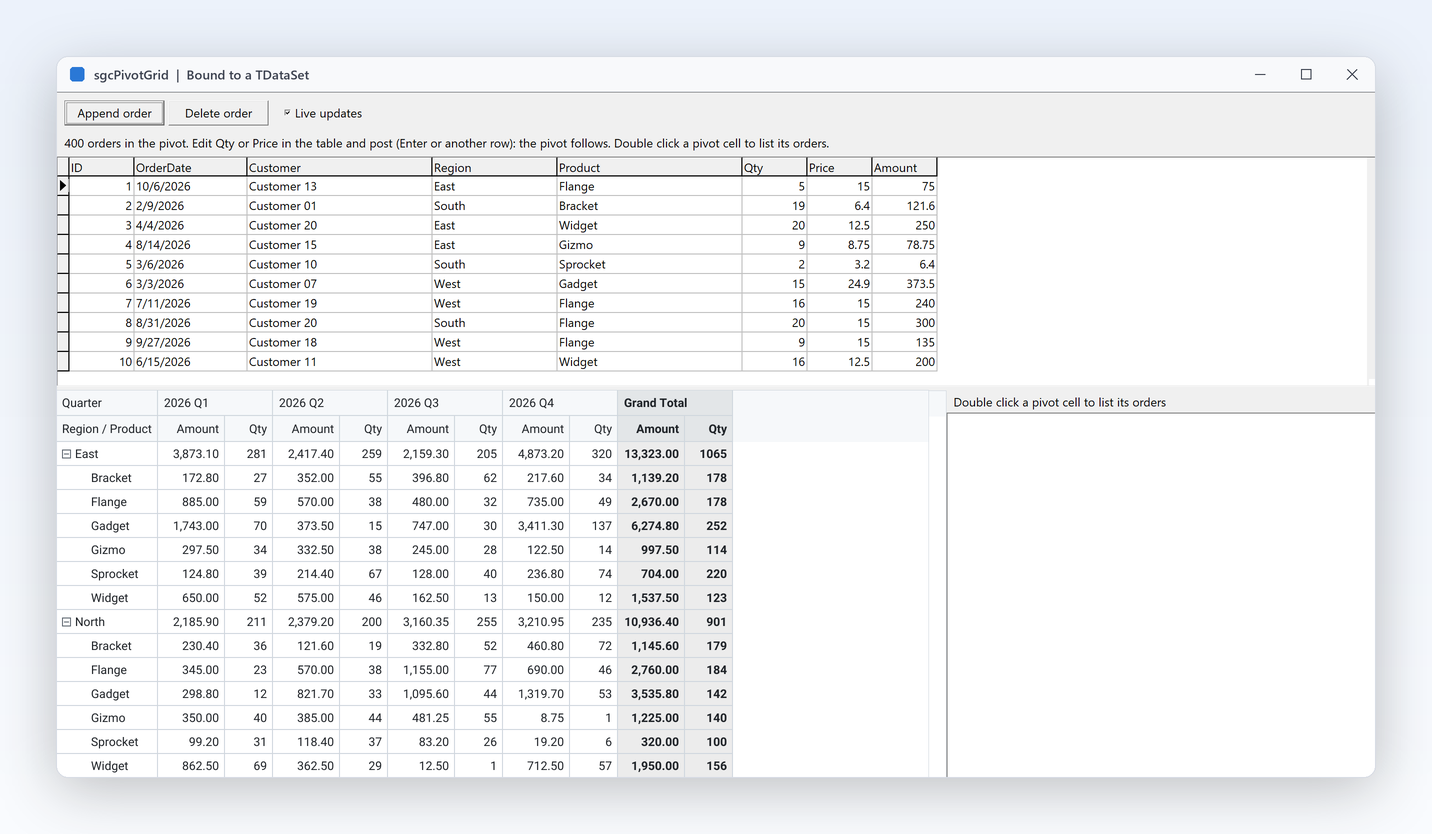The image size is (1432, 834).
Task: Click the order date 10/6/2026 cell
Action: (190, 186)
